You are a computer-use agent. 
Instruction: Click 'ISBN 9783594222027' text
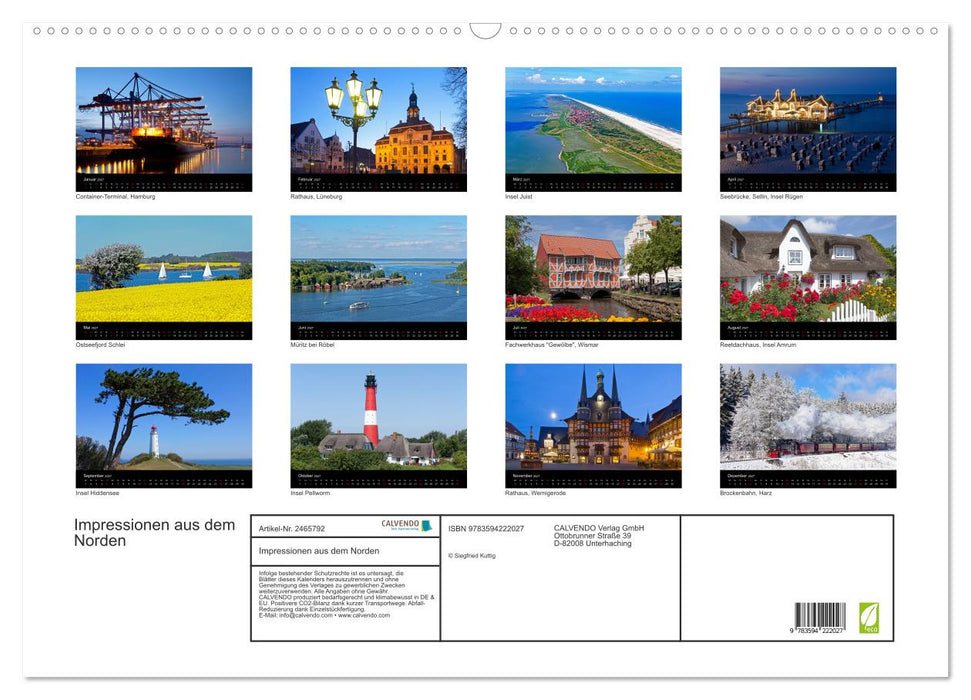[x=486, y=528]
